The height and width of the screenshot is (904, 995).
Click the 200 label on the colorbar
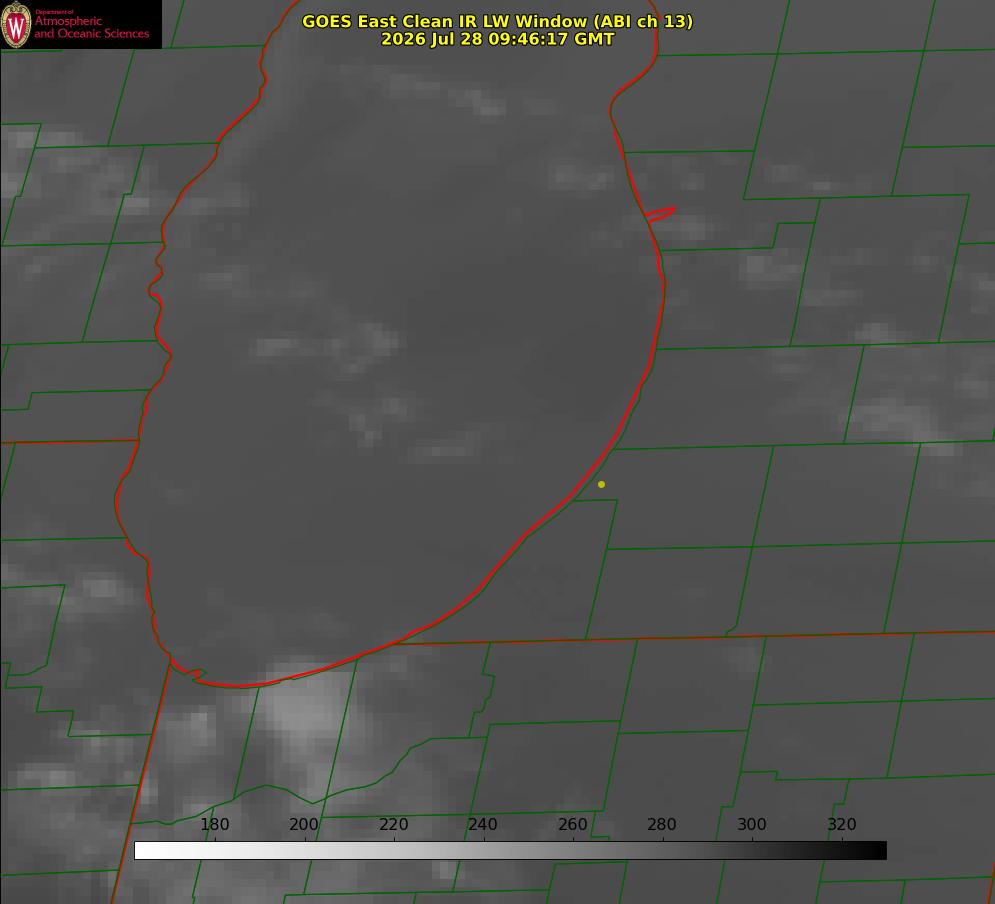[x=304, y=824]
